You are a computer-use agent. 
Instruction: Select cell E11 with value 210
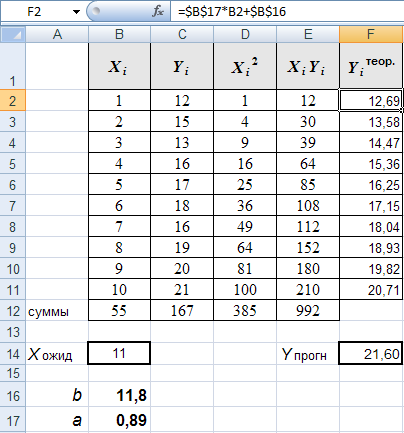(x=308, y=290)
